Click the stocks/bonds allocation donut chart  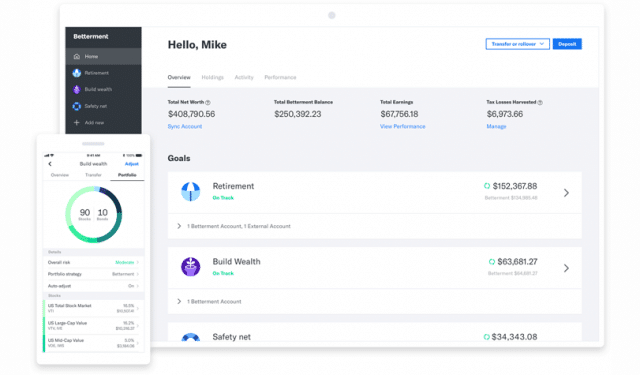point(93,214)
